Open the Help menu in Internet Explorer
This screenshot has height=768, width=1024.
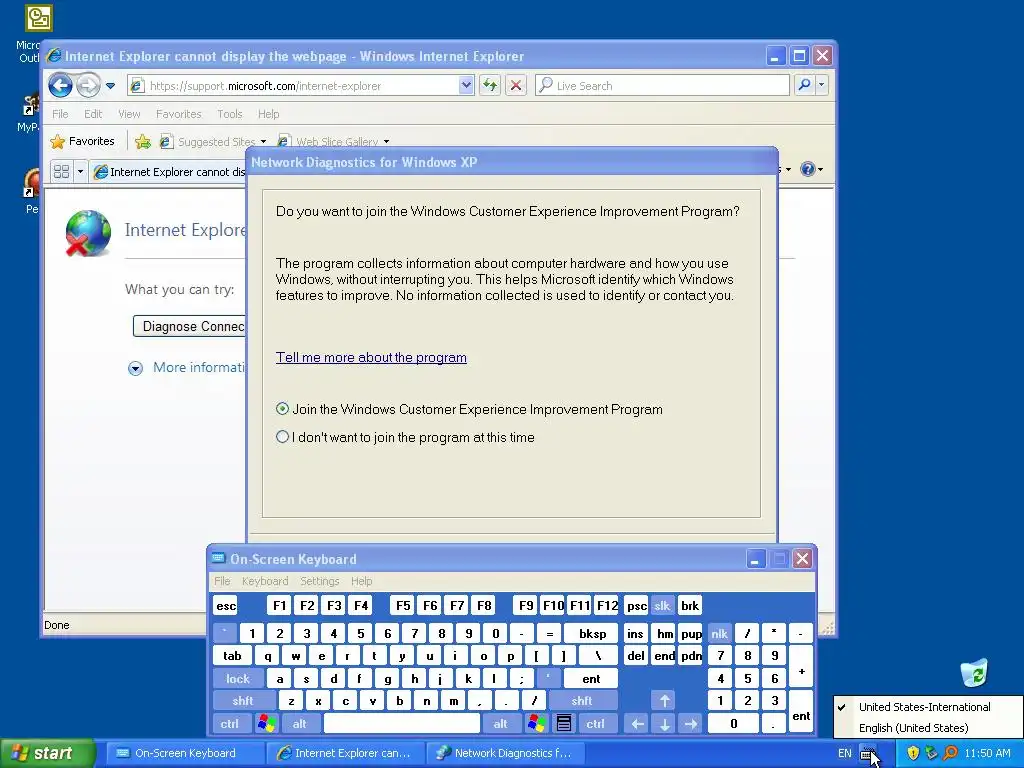tap(268, 114)
